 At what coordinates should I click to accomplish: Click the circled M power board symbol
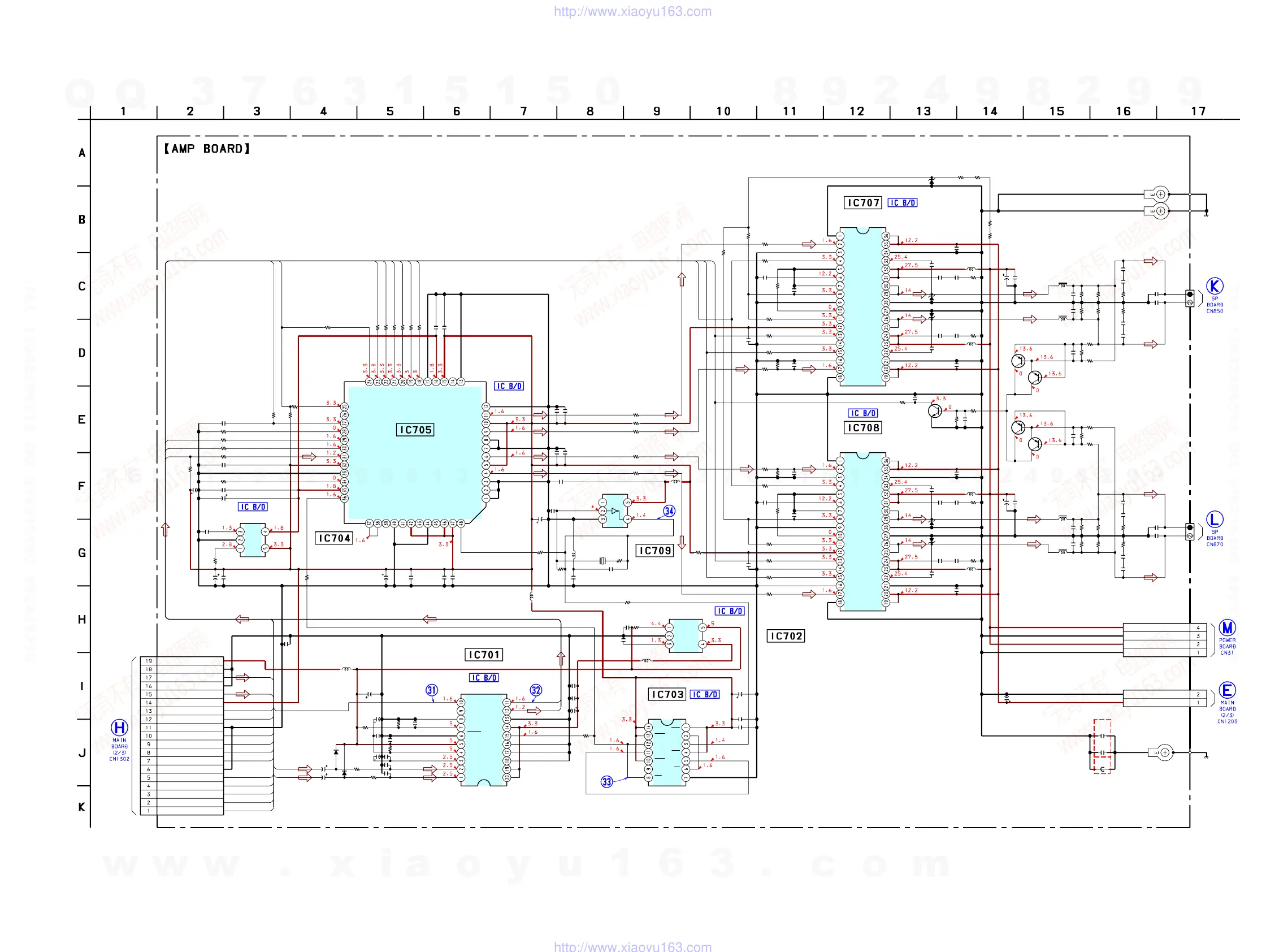tap(1226, 628)
